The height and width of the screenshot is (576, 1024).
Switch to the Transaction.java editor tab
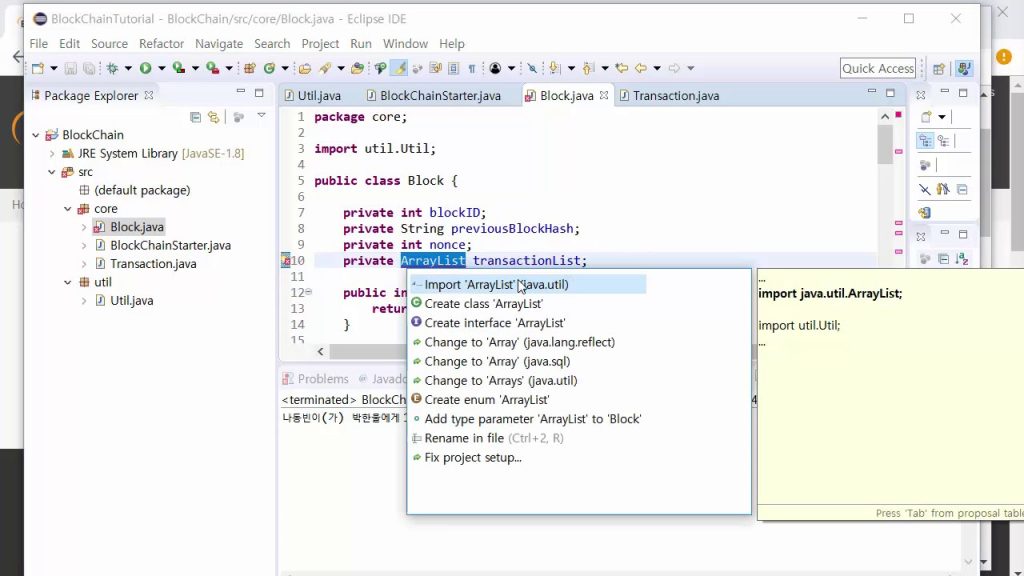click(x=669, y=95)
